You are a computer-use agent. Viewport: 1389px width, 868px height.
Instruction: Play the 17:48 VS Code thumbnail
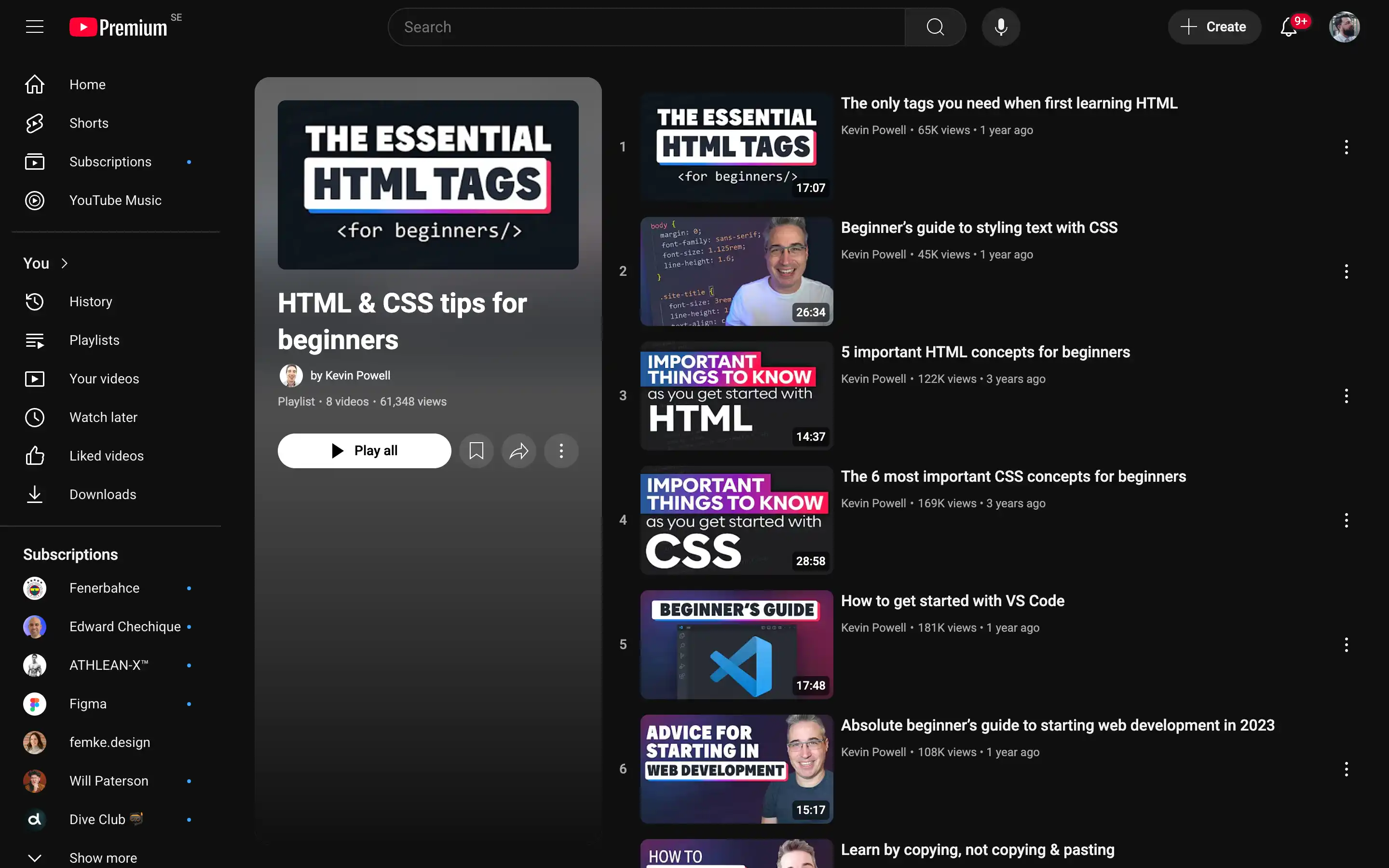click(736, 645)
